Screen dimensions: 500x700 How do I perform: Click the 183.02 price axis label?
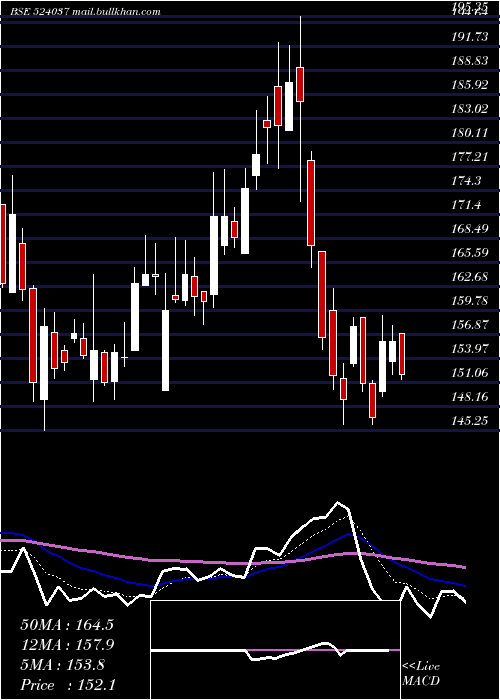pyautogui.click(x=470, y=109)
